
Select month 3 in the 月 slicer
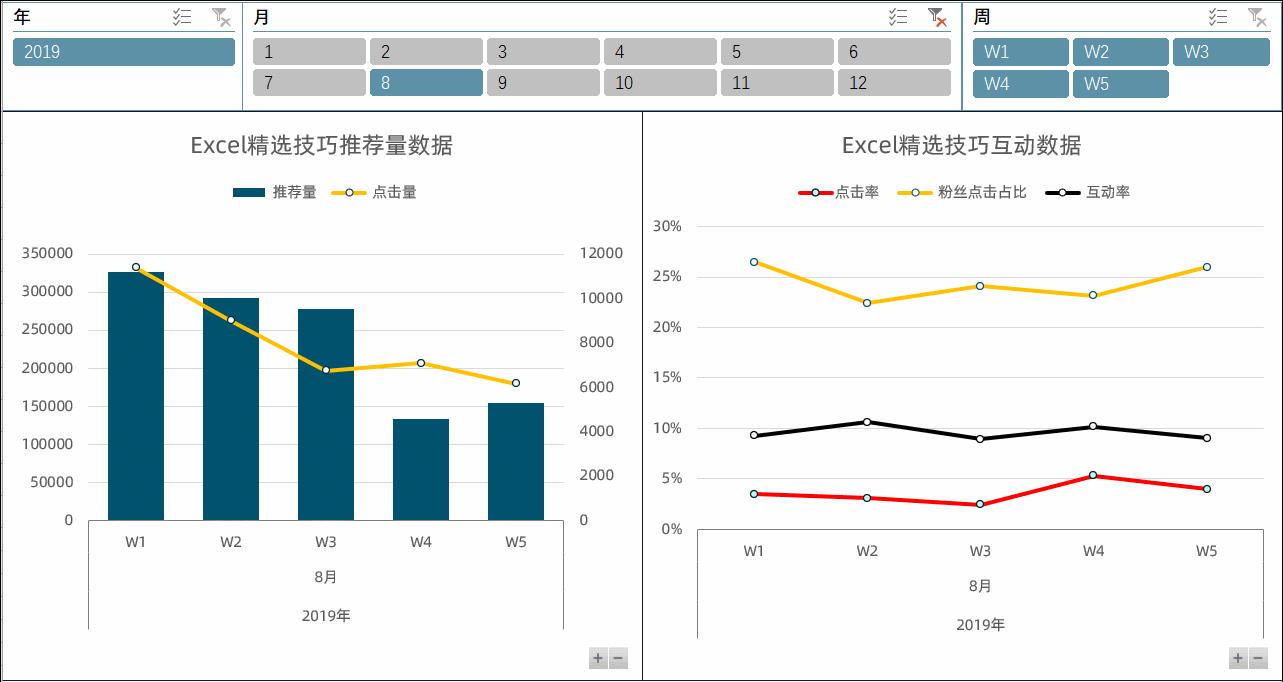(543, 51)
